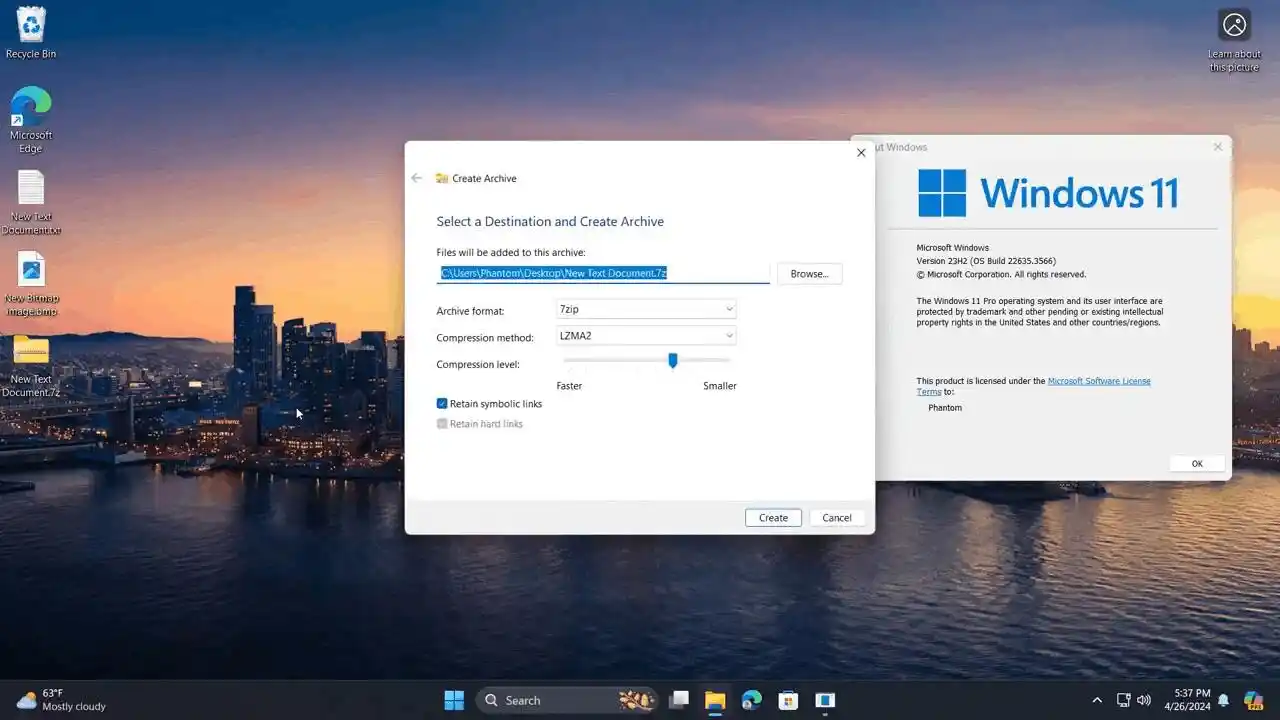Open File Explorer from the taskbar
The width and height of the screenshot is (1280, 720).
[715, 700]
